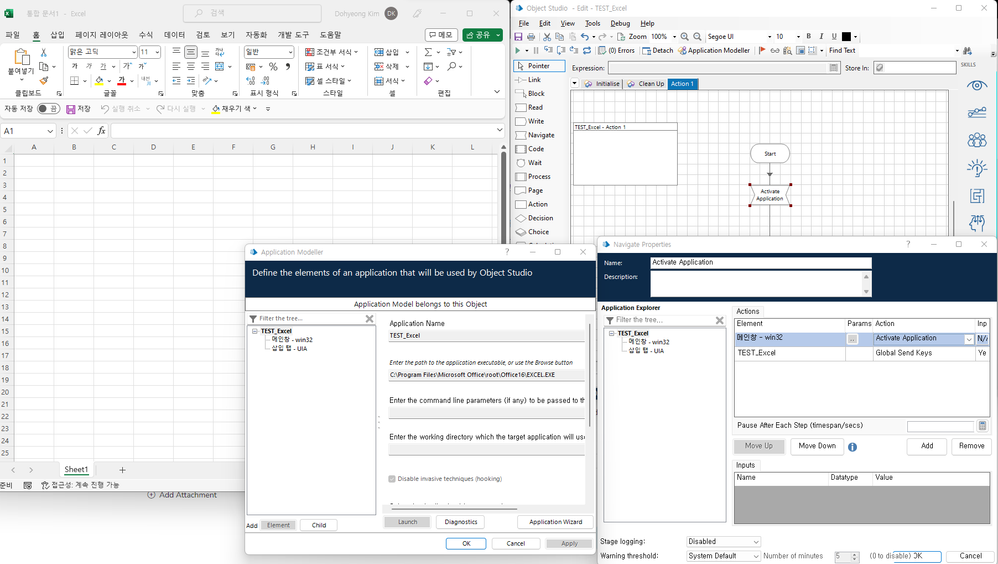Open the Activate Application action dropdown
The image size is (998, 564).
point(968,339)
